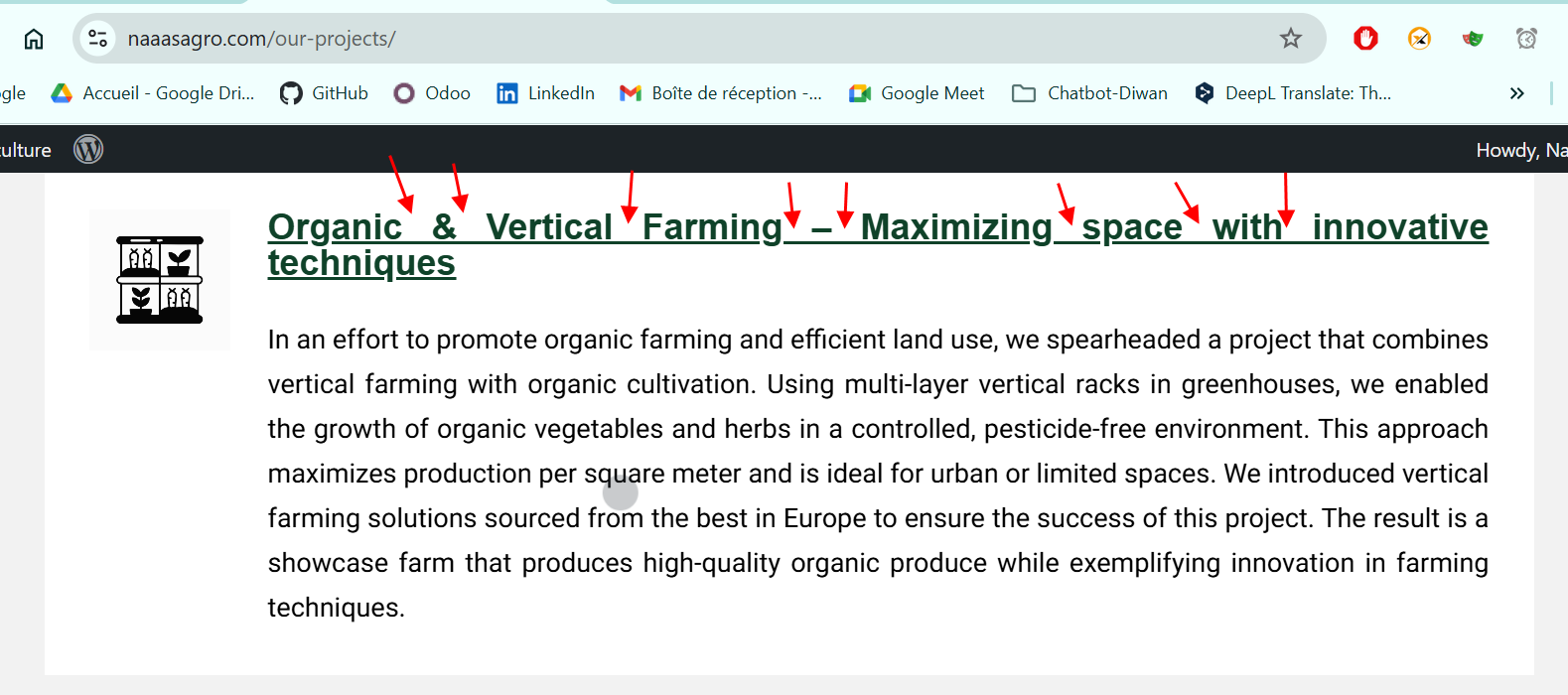Open Accueil - Google Drive bookmark
The image size is (1568, 695).
pyautogui.click(x=153, y=93)
